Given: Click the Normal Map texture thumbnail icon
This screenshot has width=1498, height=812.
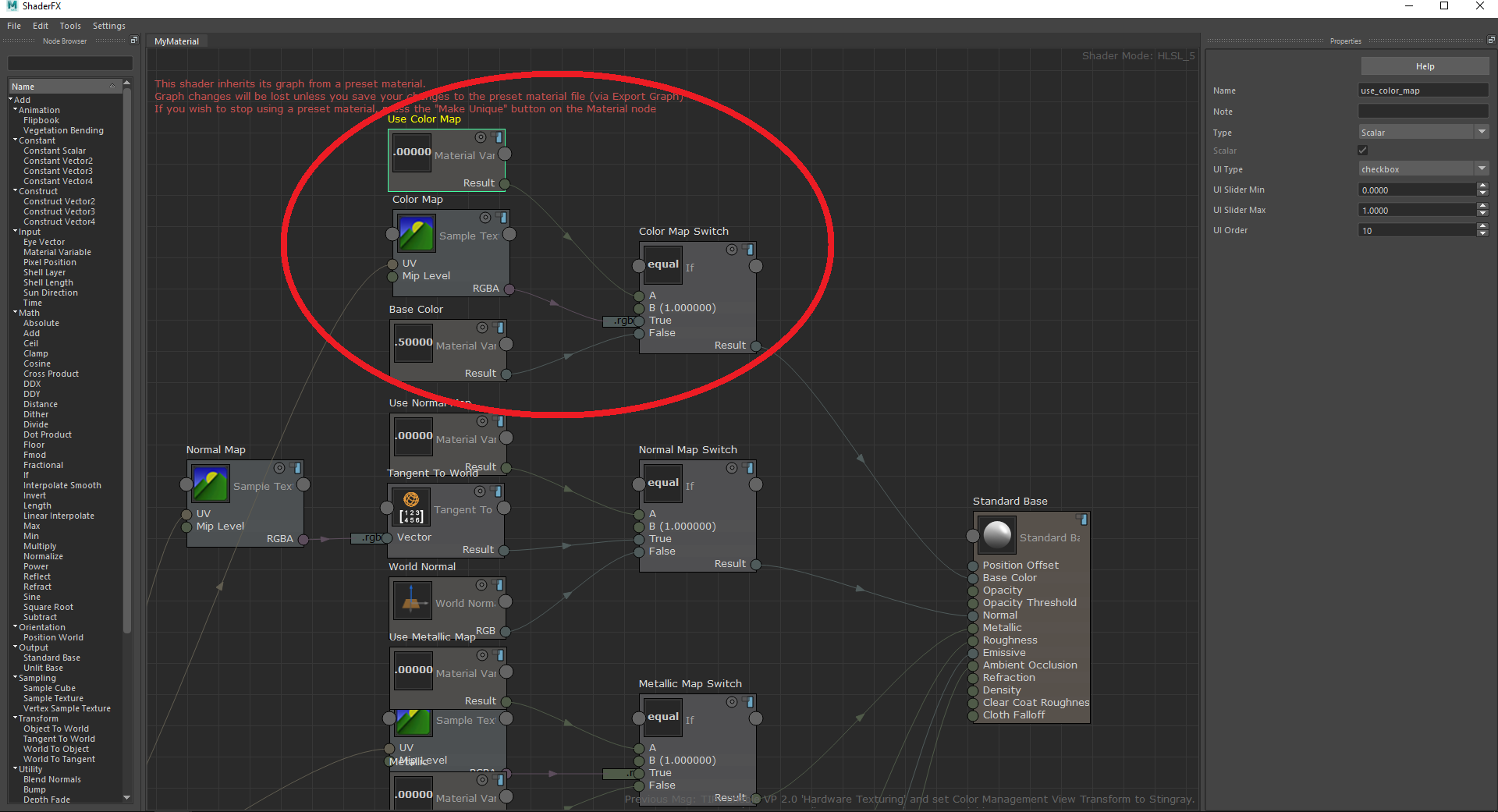Looking at the screenshot, I should [211, 484].
